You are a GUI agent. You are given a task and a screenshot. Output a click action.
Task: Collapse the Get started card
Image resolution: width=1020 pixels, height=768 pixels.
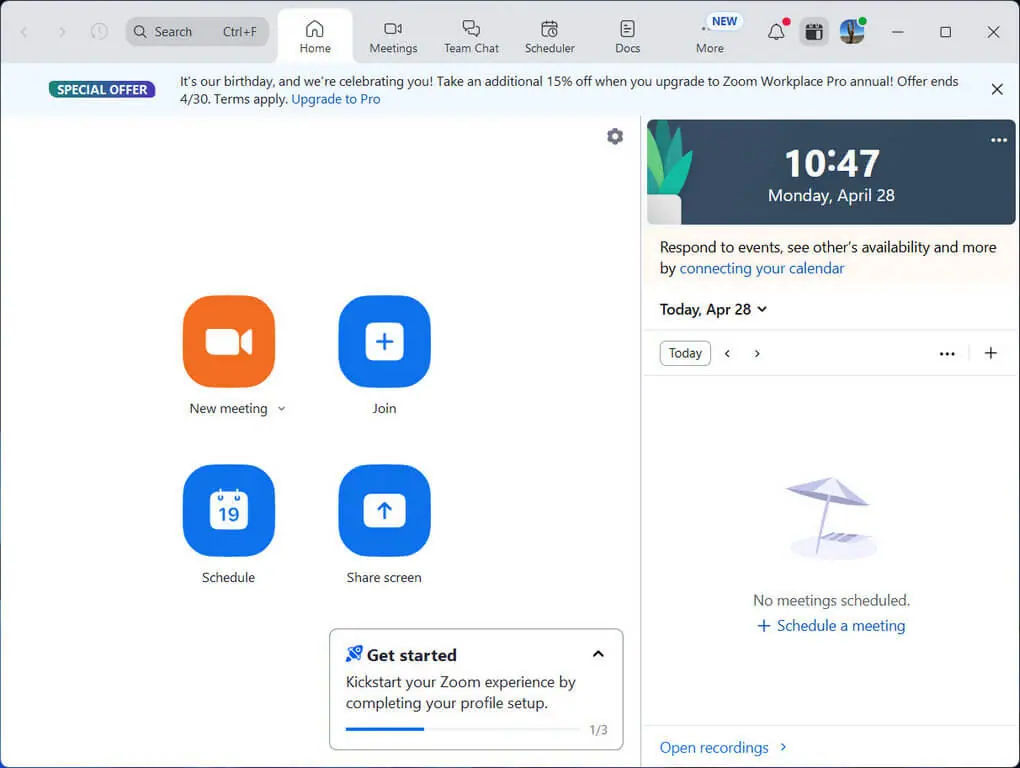(598, 654)
